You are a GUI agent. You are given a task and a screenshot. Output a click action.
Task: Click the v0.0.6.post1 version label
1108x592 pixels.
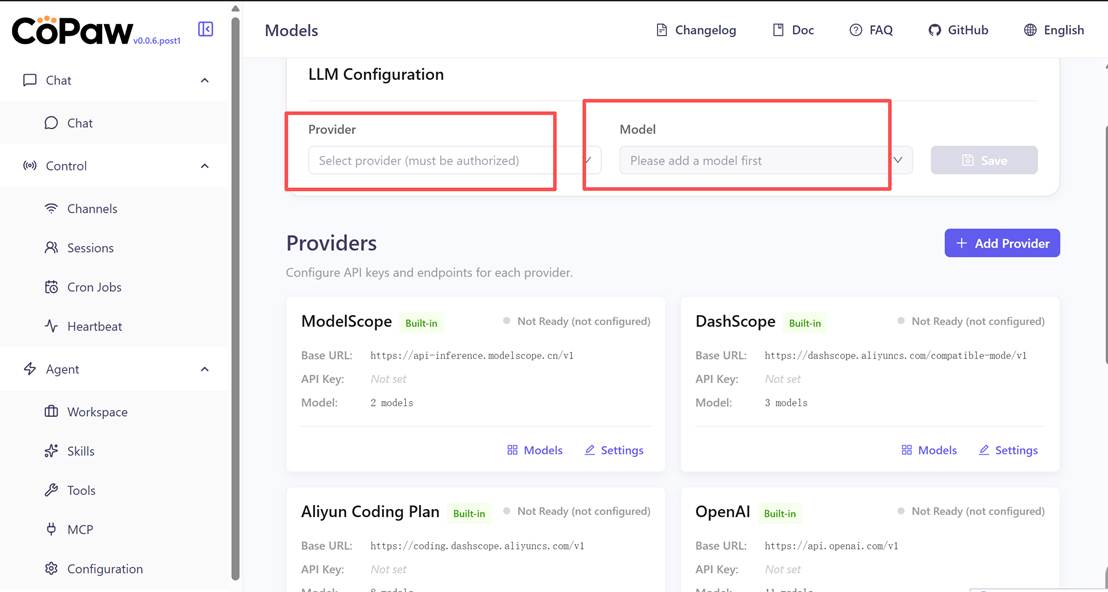click(x=157, y=41)
